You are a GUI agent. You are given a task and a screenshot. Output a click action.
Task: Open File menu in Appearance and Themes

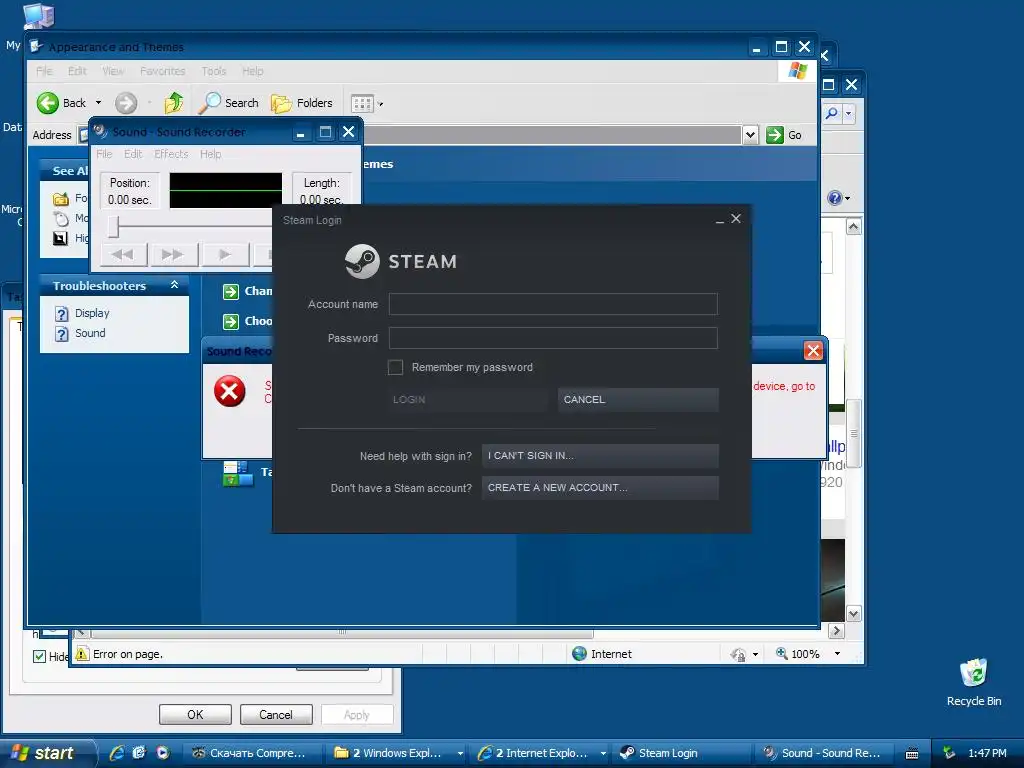[44, 71]
